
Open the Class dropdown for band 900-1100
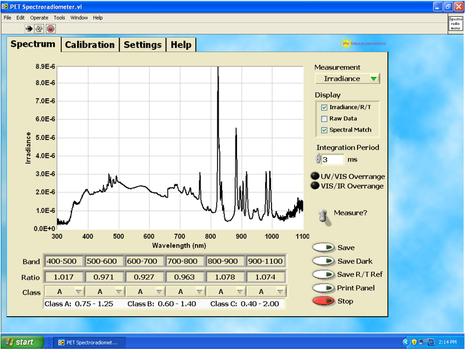tap(266, 292)
